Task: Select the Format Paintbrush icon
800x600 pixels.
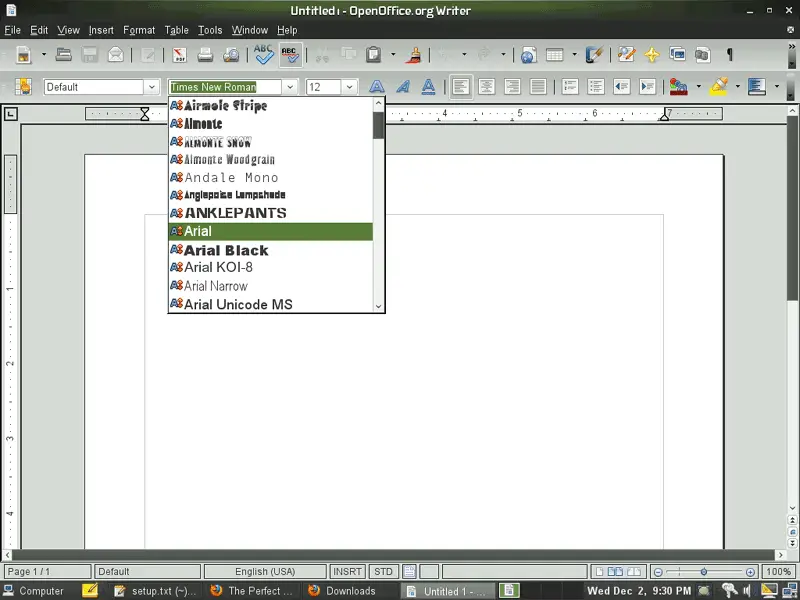Action: pyautogui.click(x=413, y=55)
